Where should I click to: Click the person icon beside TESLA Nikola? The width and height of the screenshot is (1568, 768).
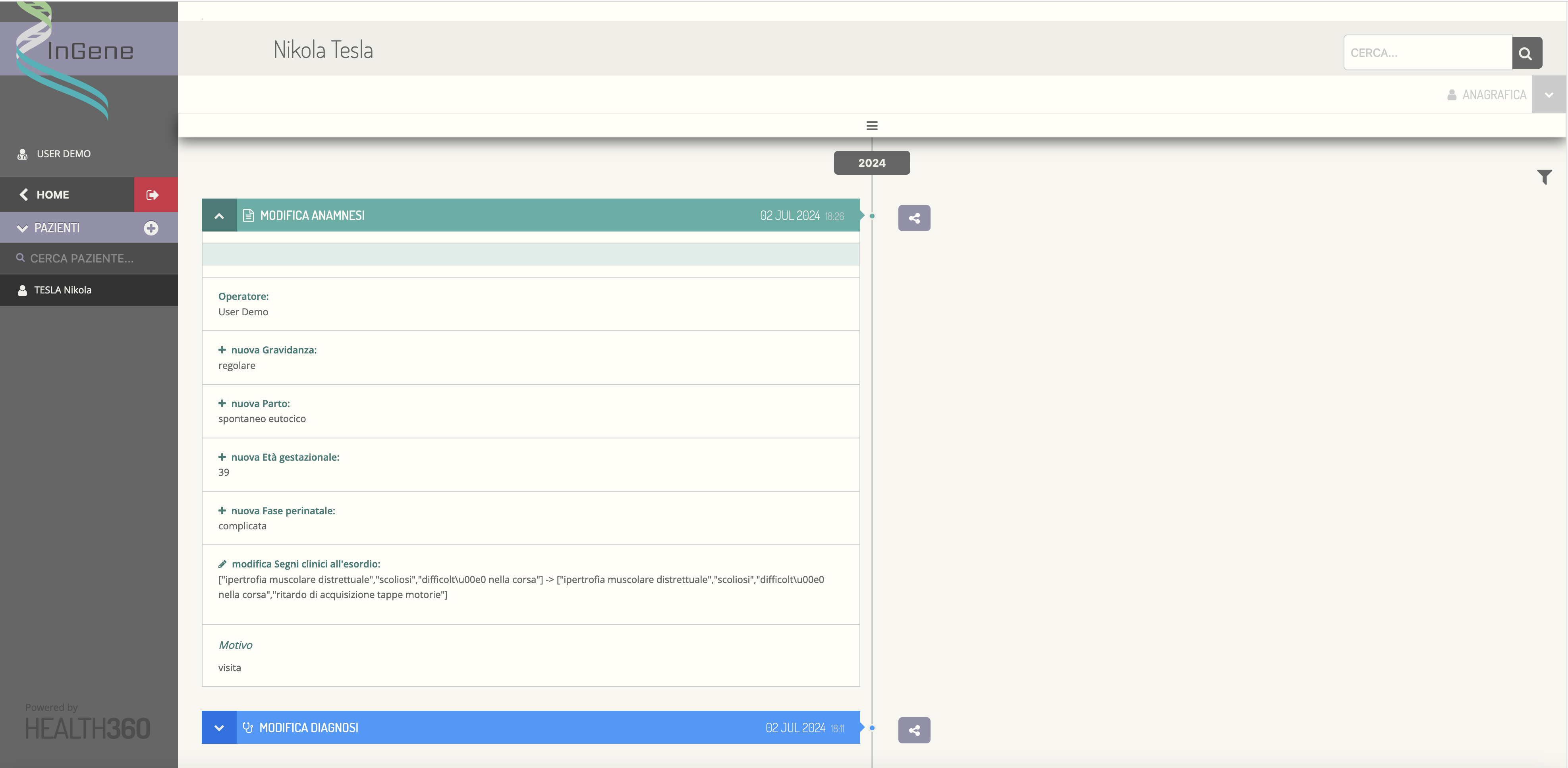(x=23, y=290)
